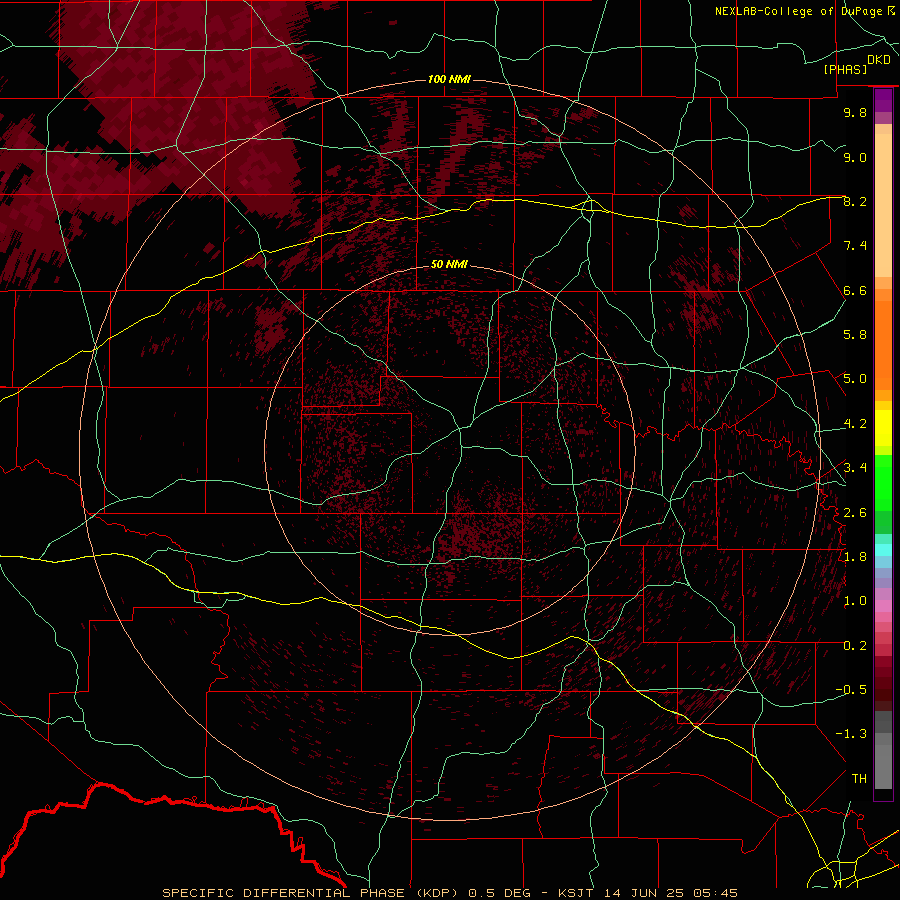The image size is (900, 900).
Task: Click the 50 NMI range ring label
Action: coord(449,264)
